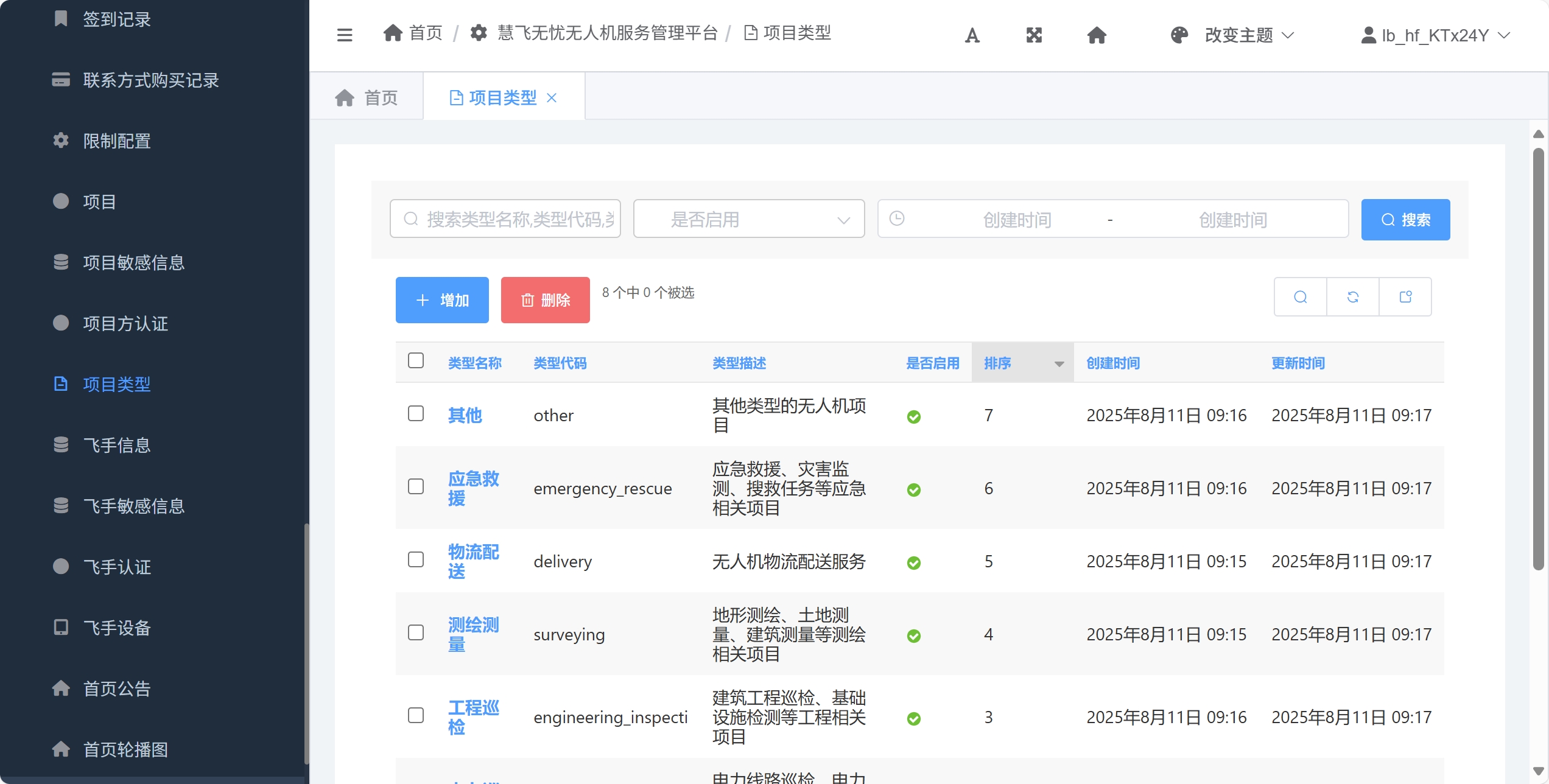1549x784 pixels.
Task: Switch to the 首页 tab
Action: tap(367, 98)
